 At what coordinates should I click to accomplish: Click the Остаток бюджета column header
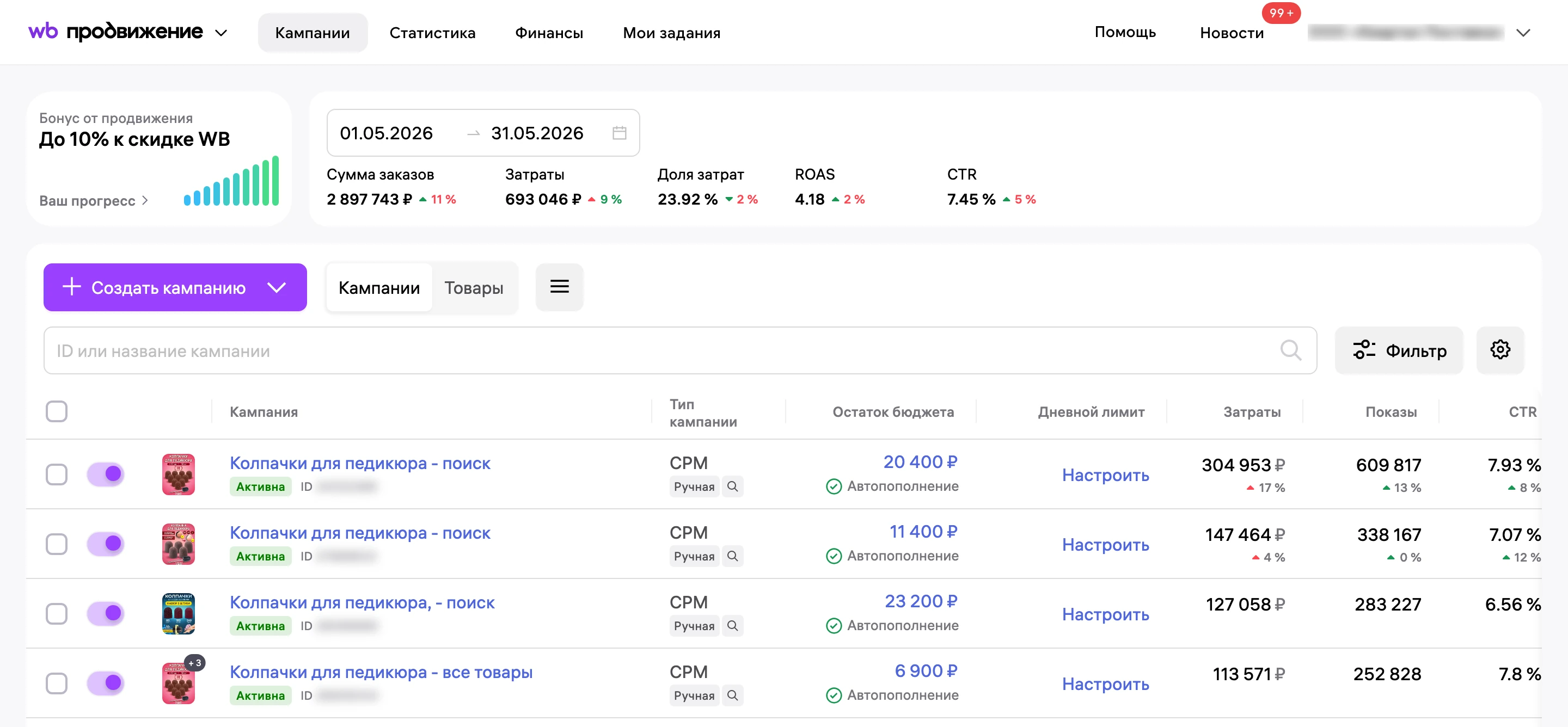pos(893,412)
